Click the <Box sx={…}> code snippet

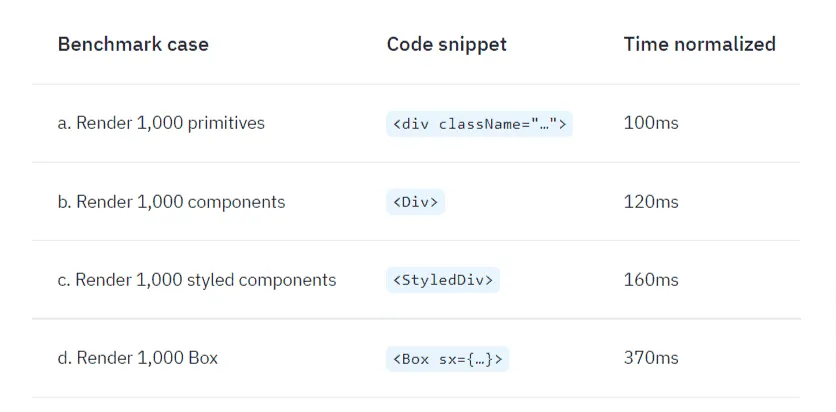pyautogui.click(x=447, y=359)
